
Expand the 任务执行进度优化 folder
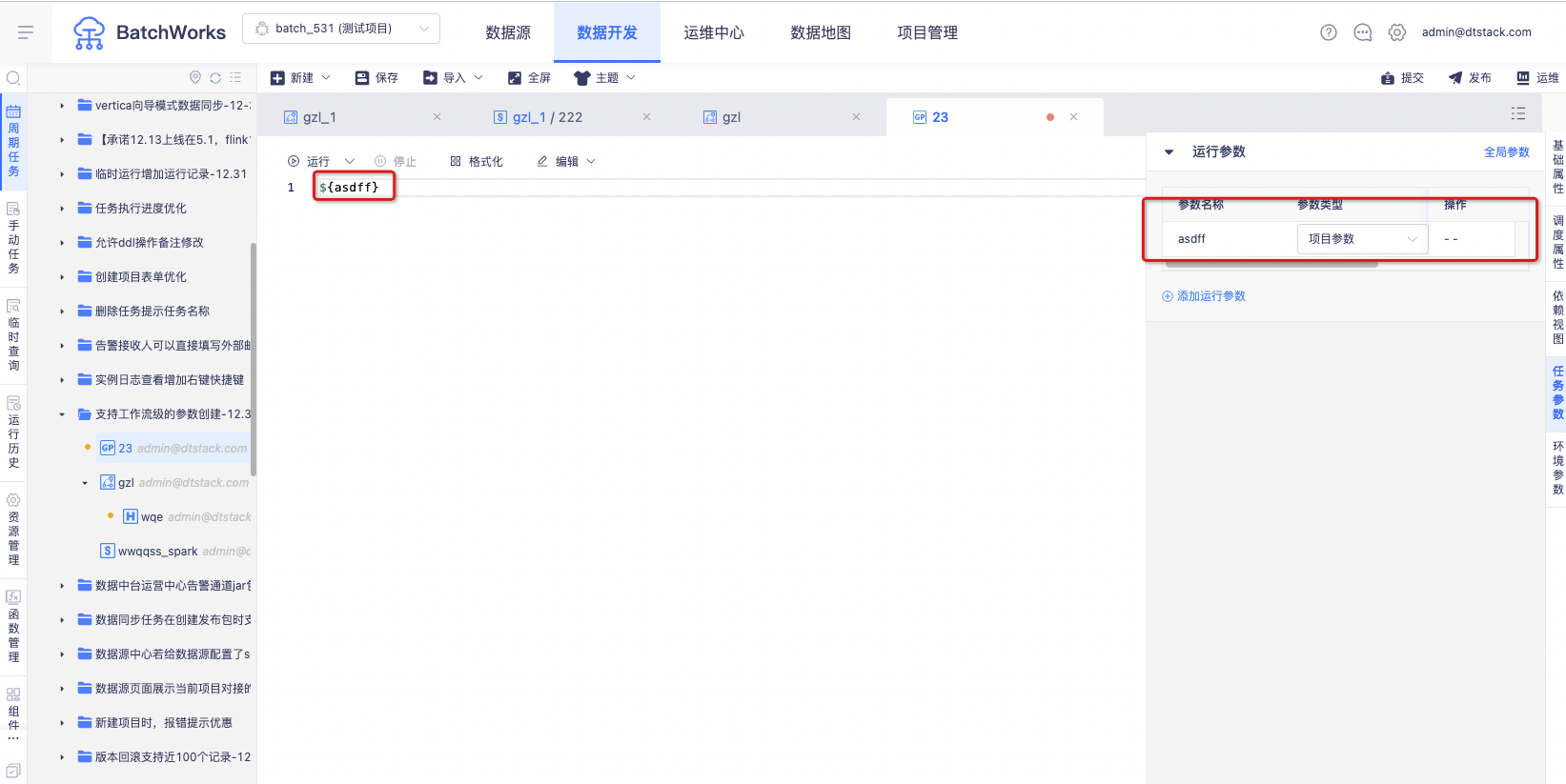tap(62, 209)
